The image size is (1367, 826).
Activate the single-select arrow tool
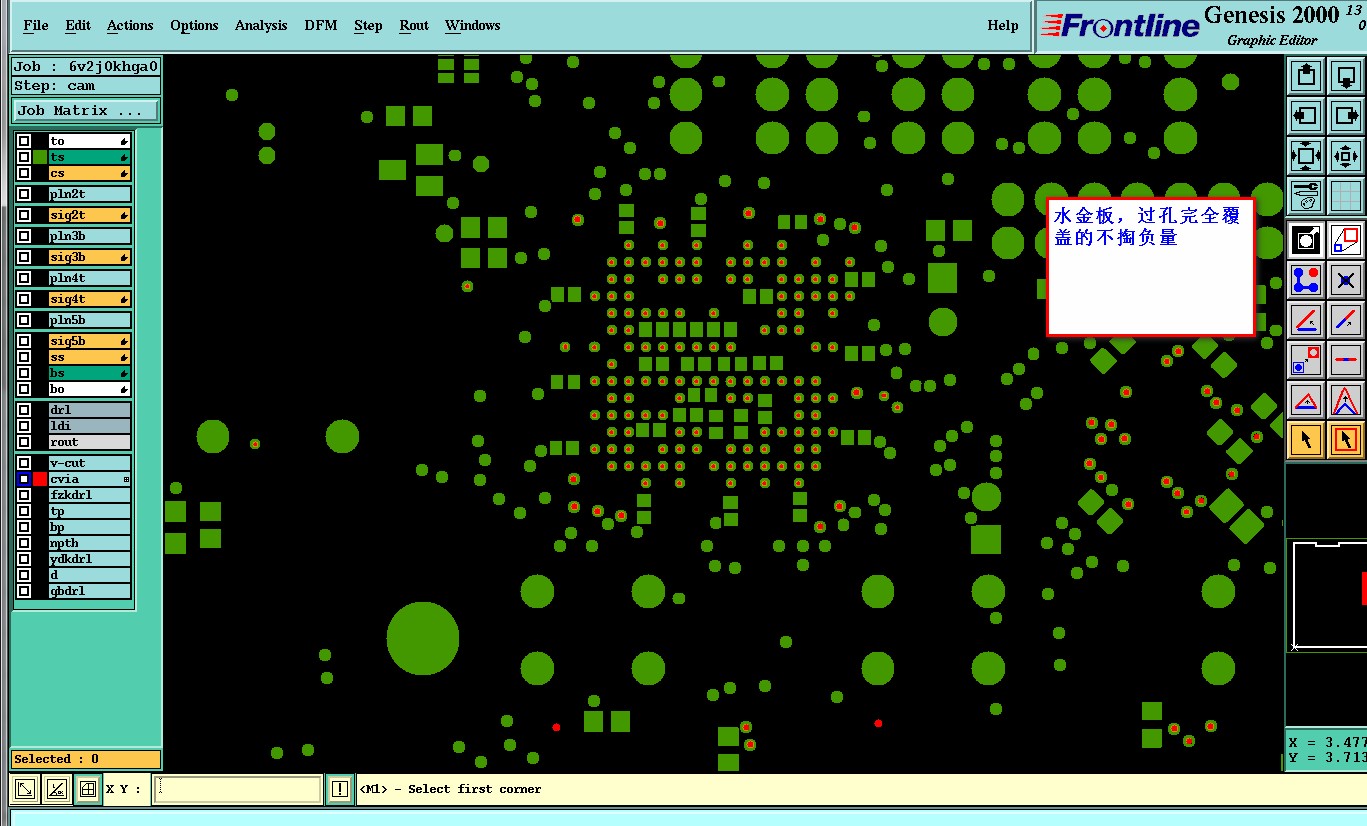click(x=1306, y=440)
